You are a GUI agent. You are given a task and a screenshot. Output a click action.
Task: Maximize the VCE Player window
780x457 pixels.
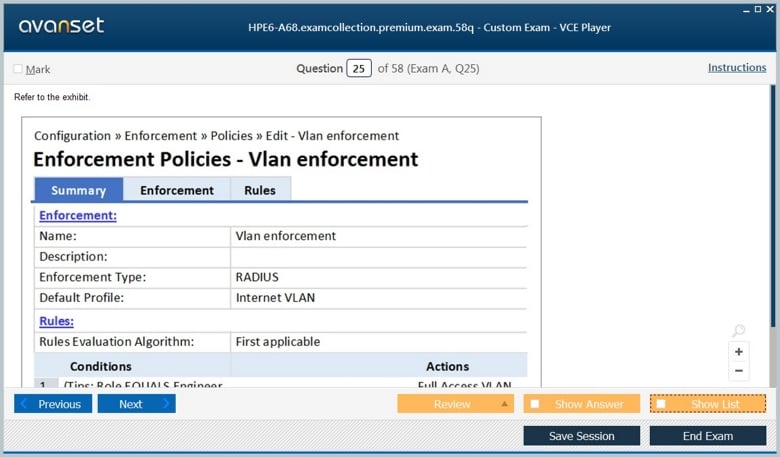757,9
